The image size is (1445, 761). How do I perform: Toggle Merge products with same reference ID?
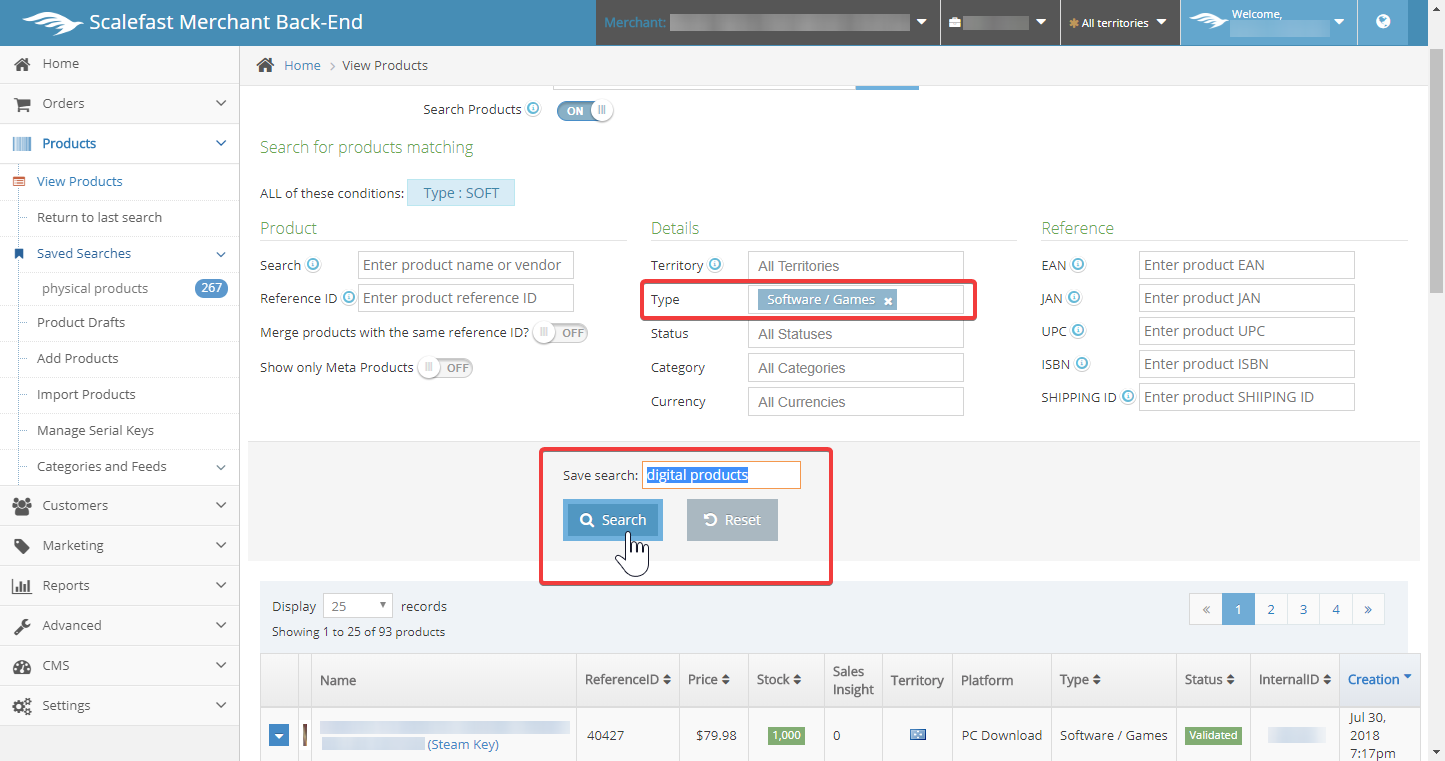[560, 333]
